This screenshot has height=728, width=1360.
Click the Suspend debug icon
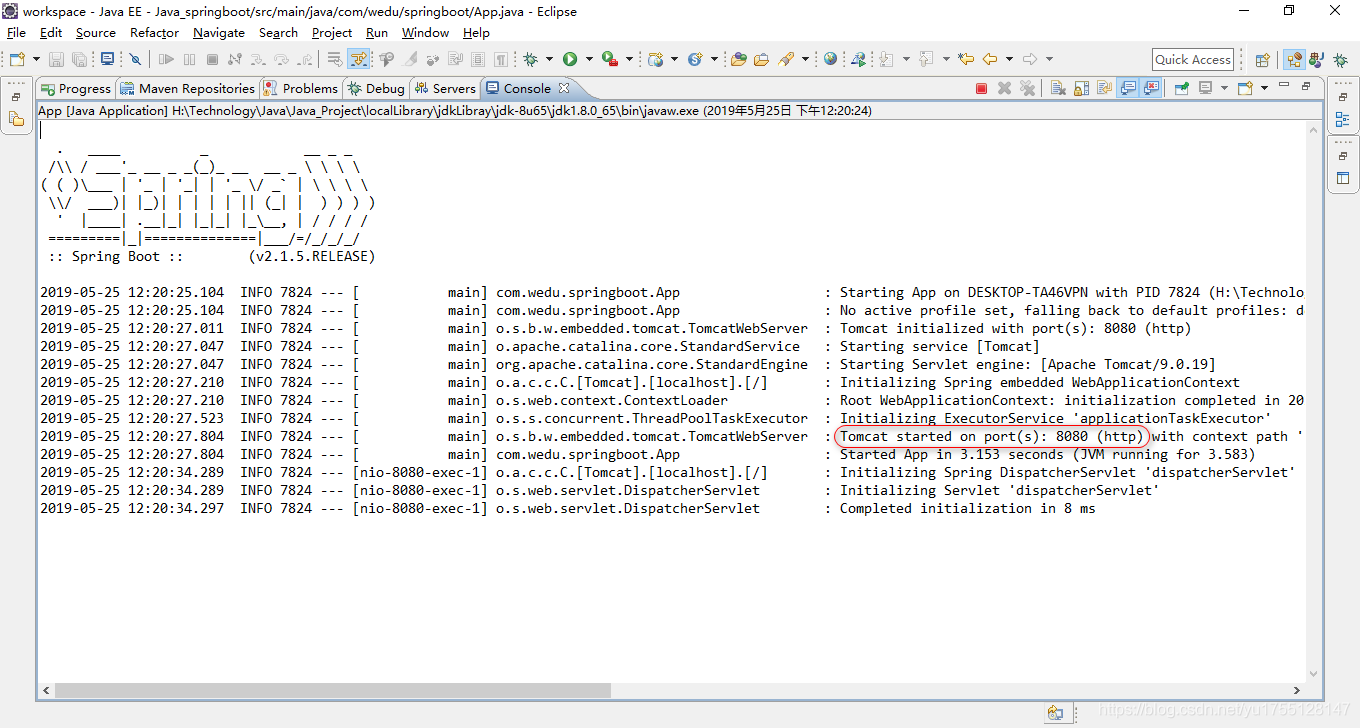coord(189,59)
